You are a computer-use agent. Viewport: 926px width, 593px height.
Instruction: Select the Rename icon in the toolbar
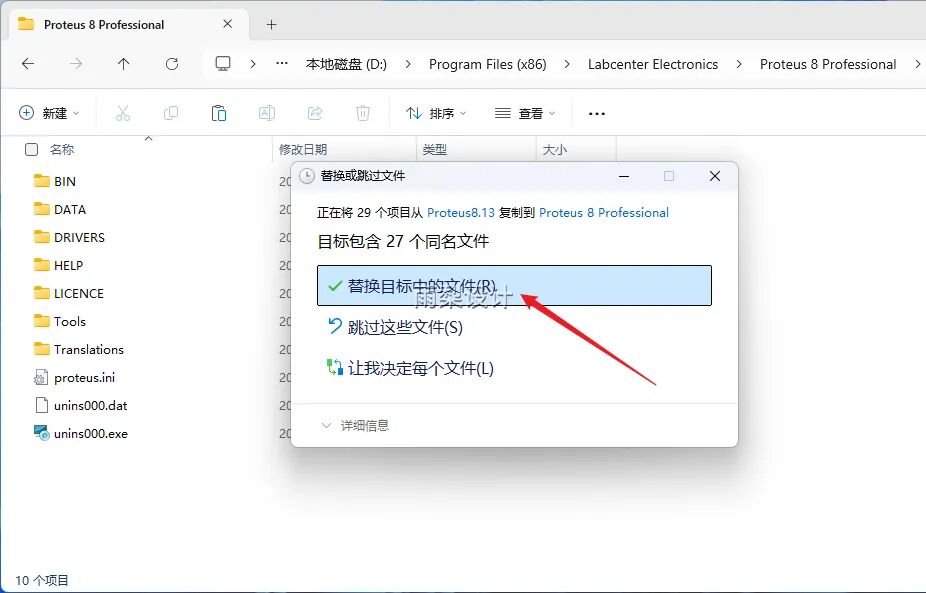click(x=267, y=112)
